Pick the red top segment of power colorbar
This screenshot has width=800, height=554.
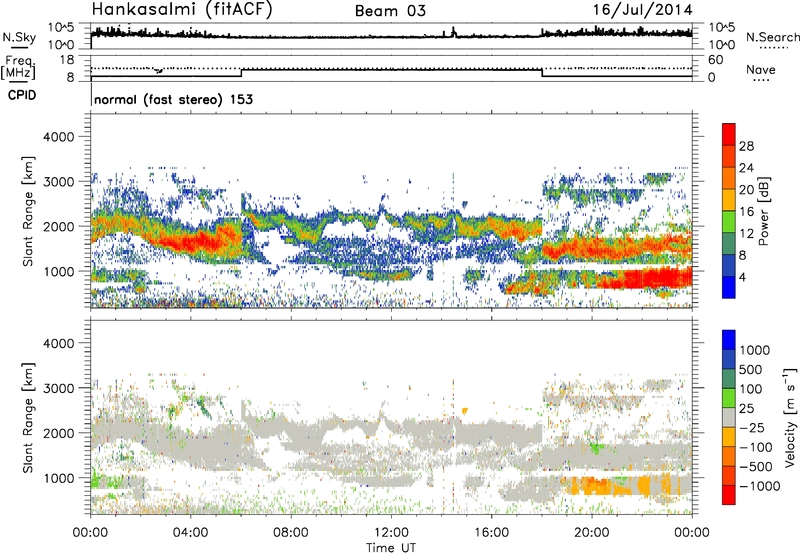click(729, 134)
